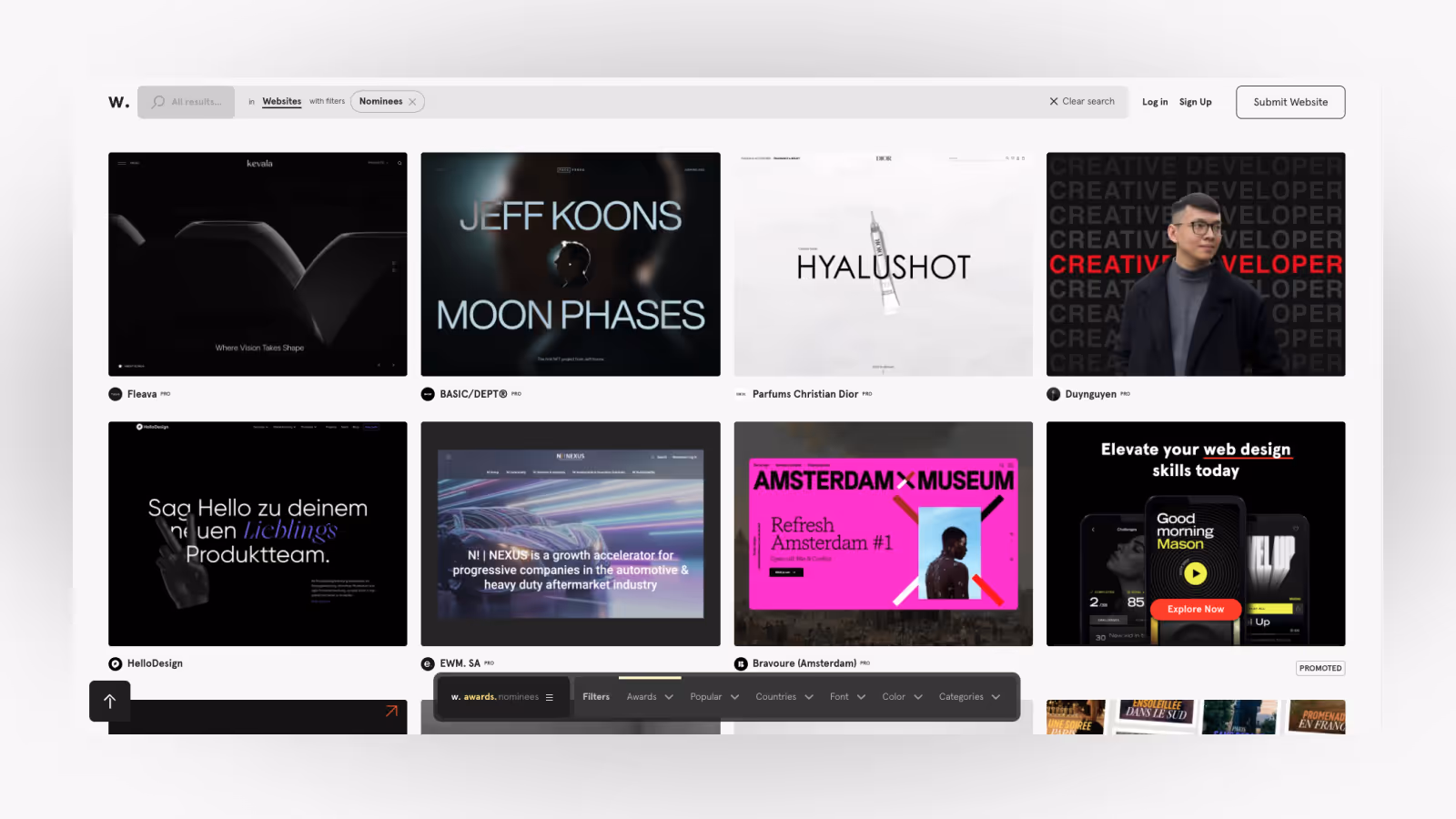Open the Duynguyen avatar icon
The width and height of the screenshot is (1456, 819).
click(1054, 394)
